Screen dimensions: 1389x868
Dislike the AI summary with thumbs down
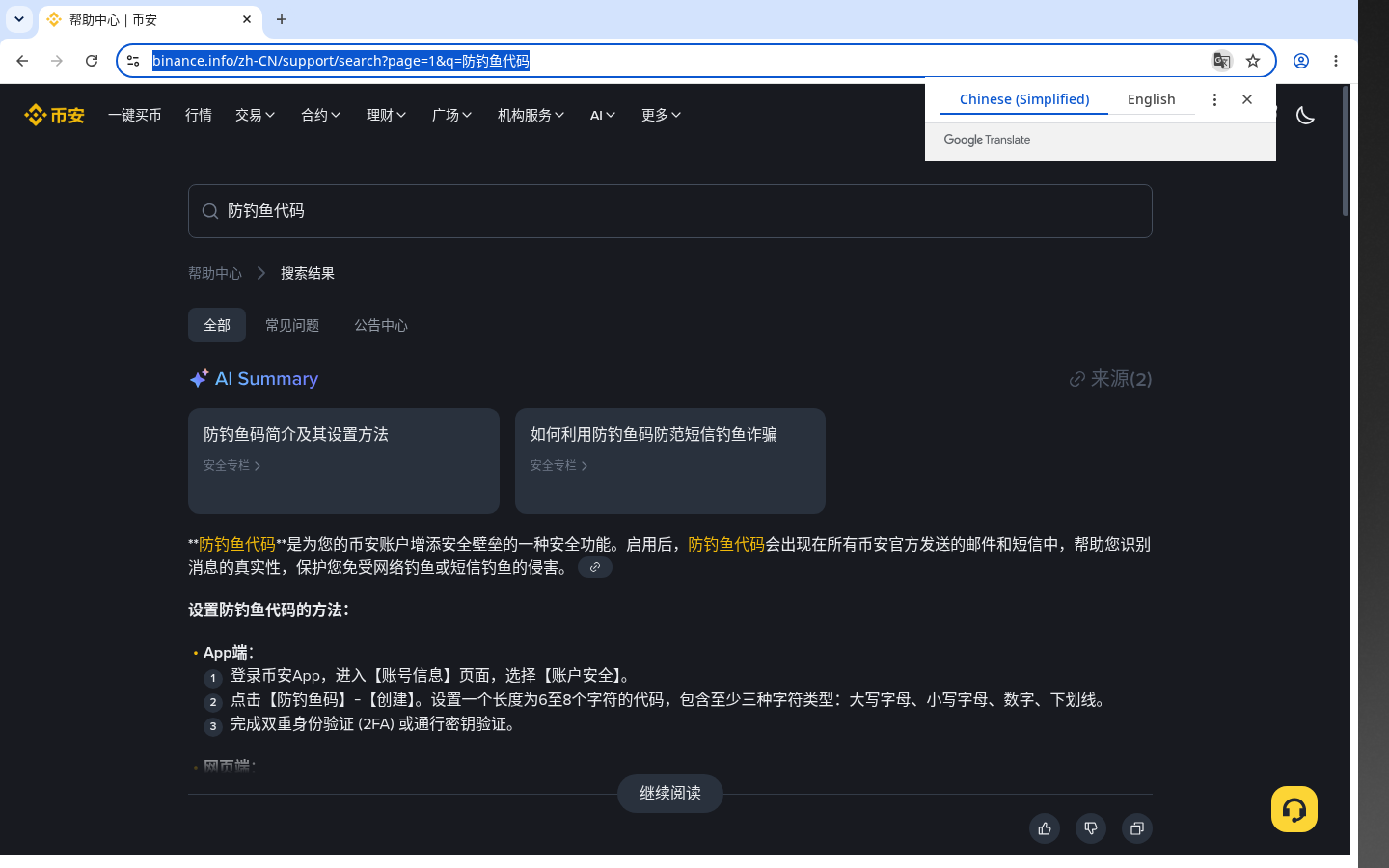click(x=1091, y=828)
